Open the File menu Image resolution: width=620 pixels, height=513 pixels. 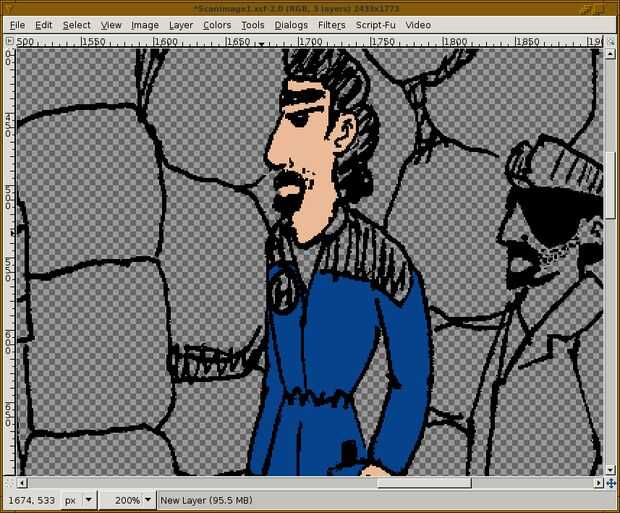(x=17, y=25)
